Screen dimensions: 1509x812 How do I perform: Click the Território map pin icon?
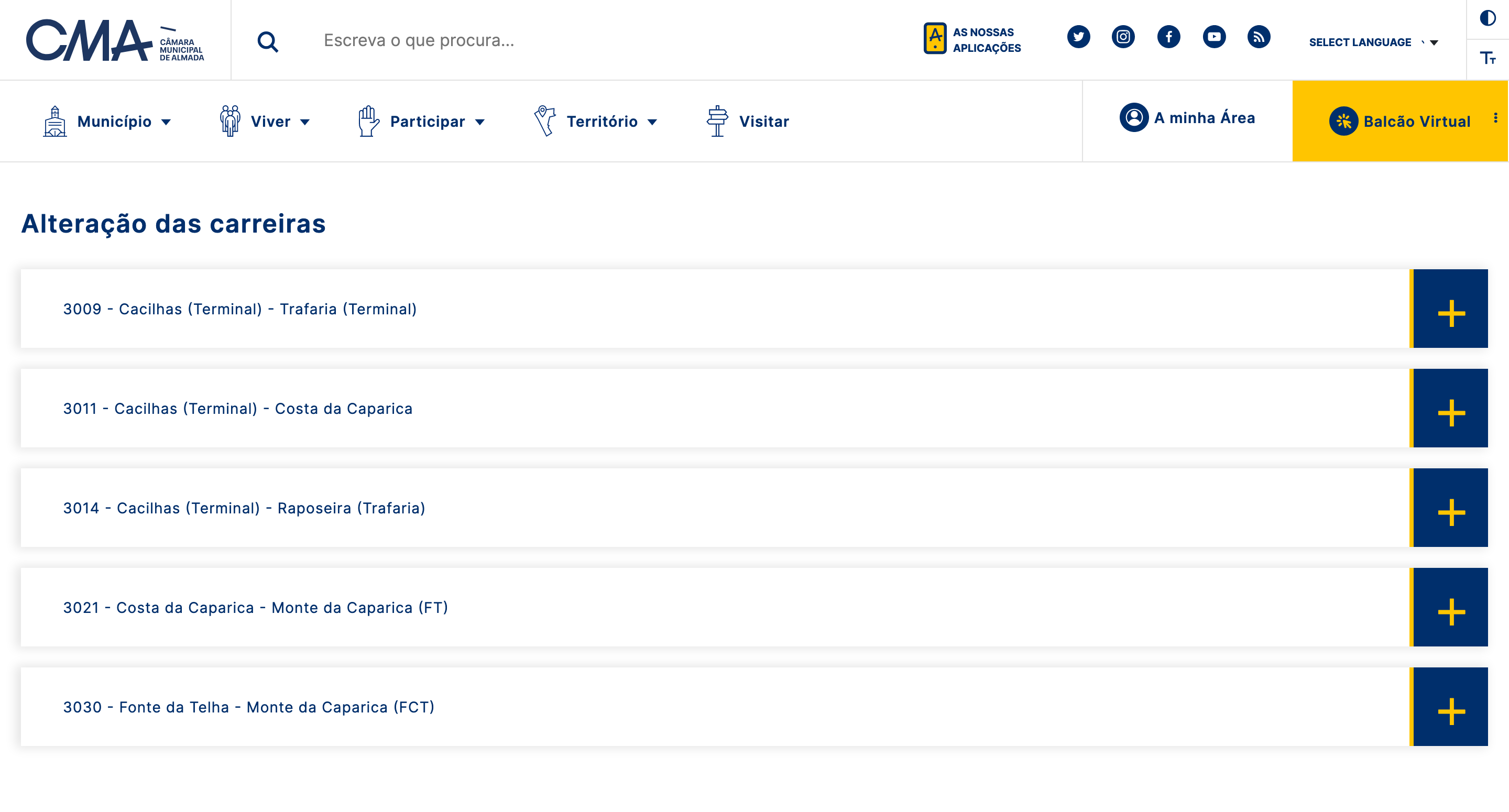coord(545,121)
